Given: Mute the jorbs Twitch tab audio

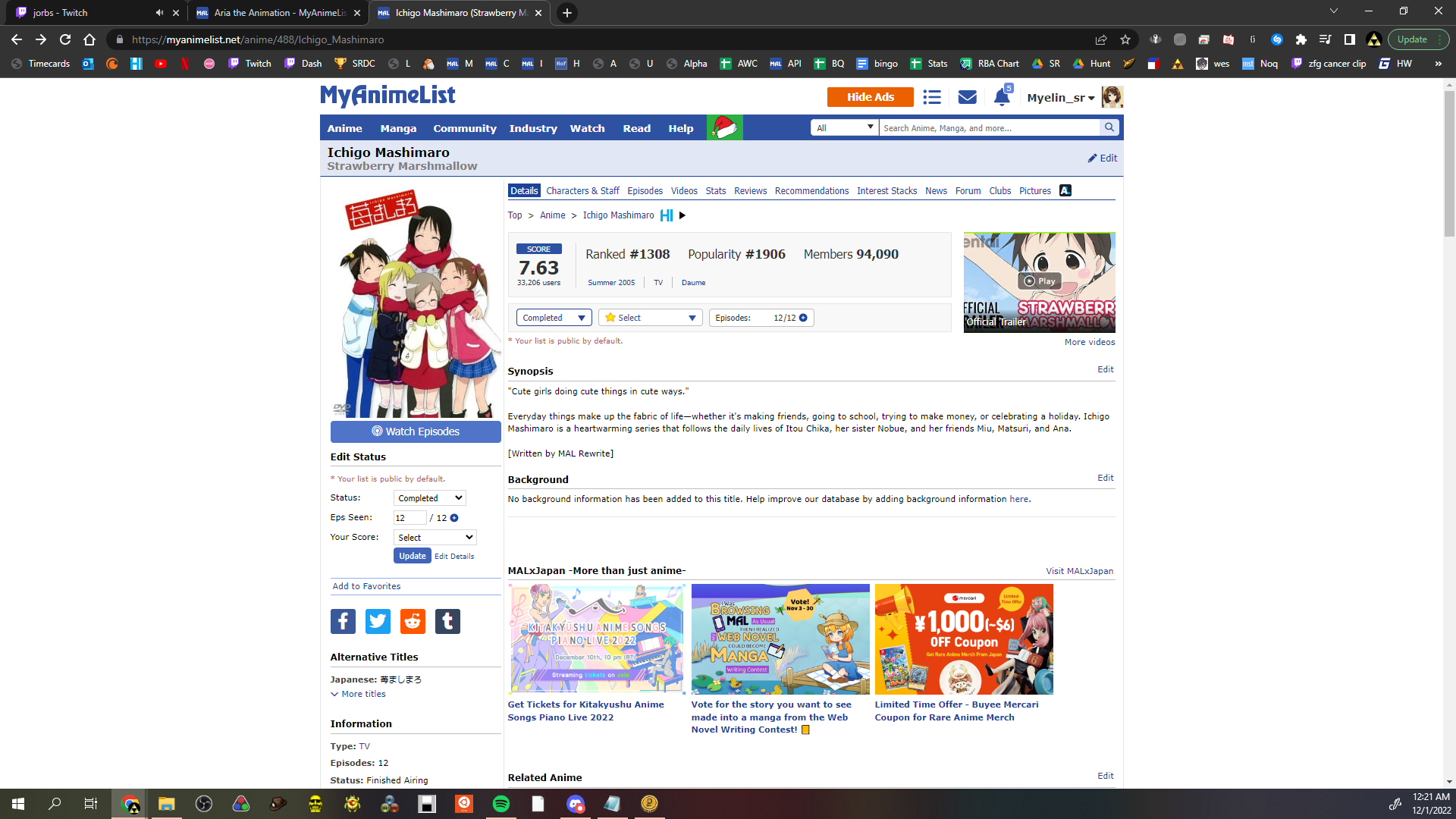Looking at the screenshot, I should coord(159,13).
